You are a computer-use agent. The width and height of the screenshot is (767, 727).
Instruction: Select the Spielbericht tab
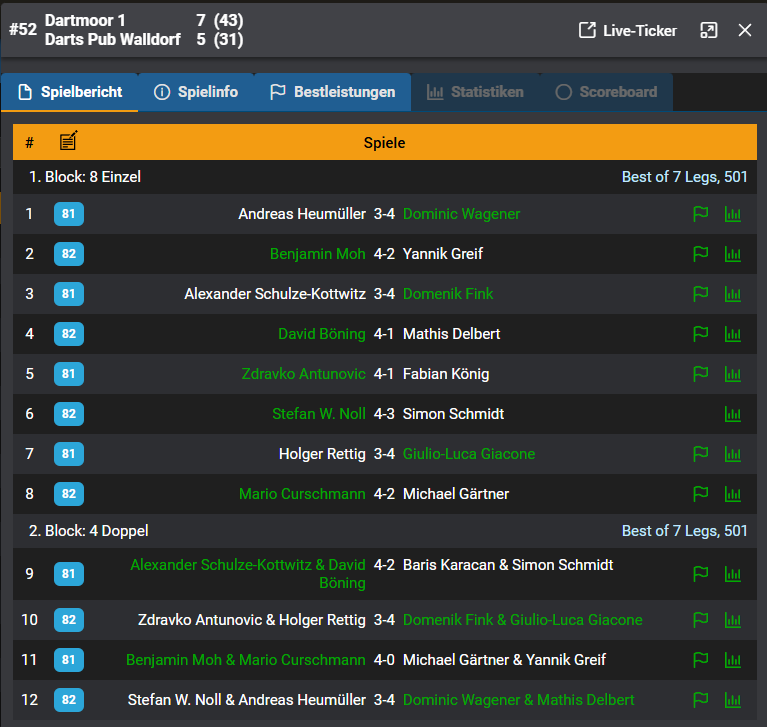coord(70,92)
